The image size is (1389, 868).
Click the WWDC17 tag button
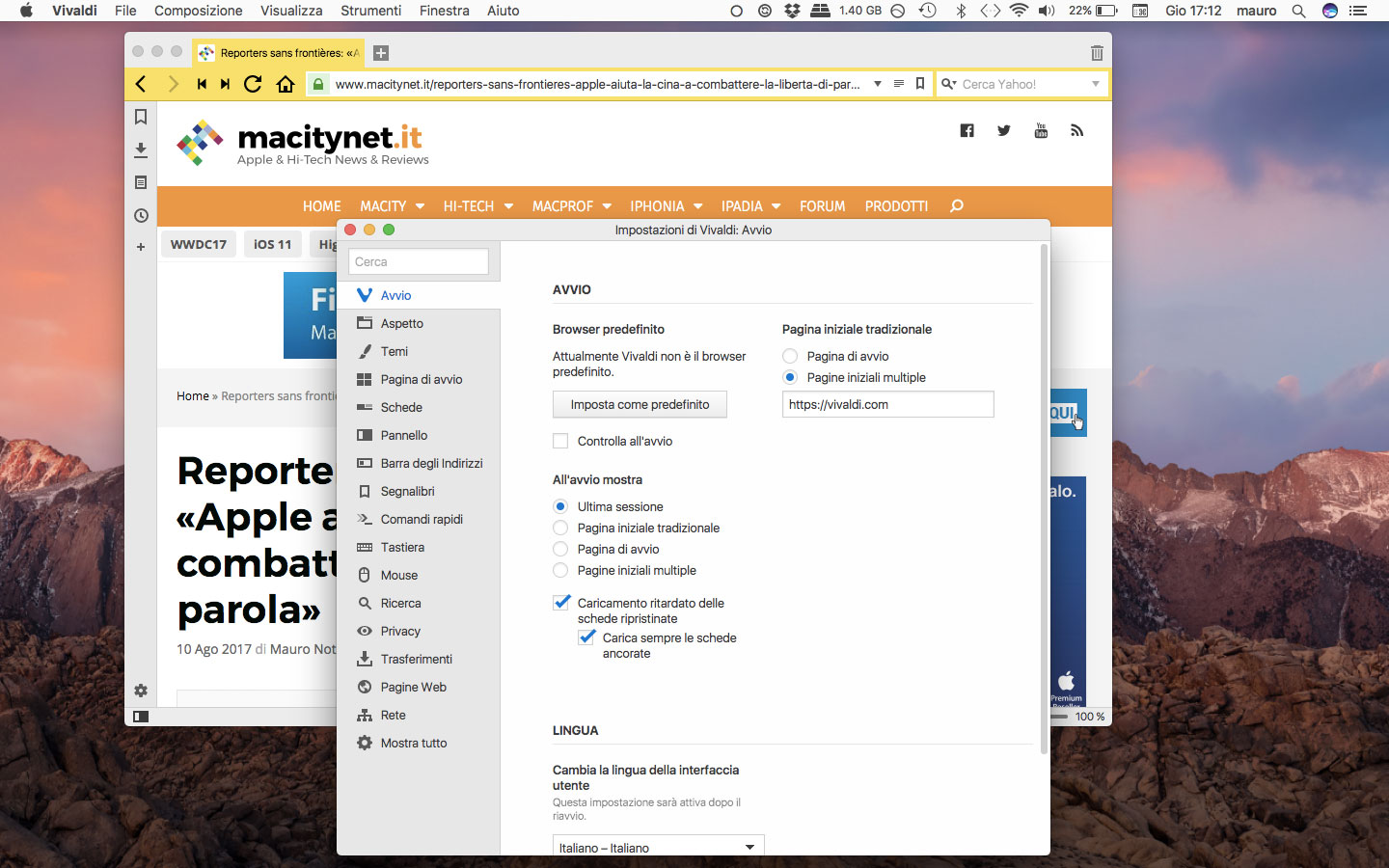click(x=199, y=244)
